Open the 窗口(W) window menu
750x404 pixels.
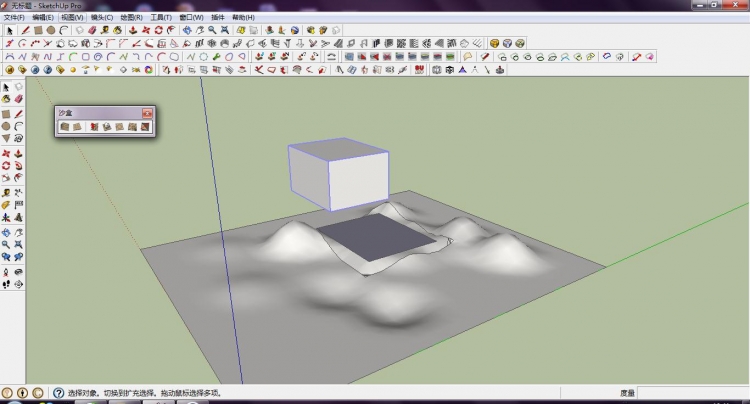(x=191, y=17)
